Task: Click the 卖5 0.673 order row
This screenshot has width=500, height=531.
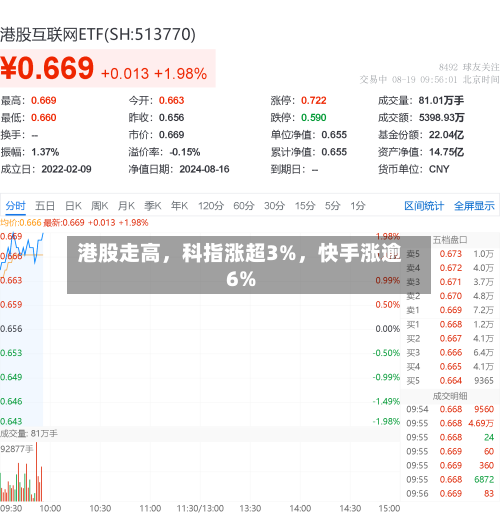Action: click(x=450, y=254)
